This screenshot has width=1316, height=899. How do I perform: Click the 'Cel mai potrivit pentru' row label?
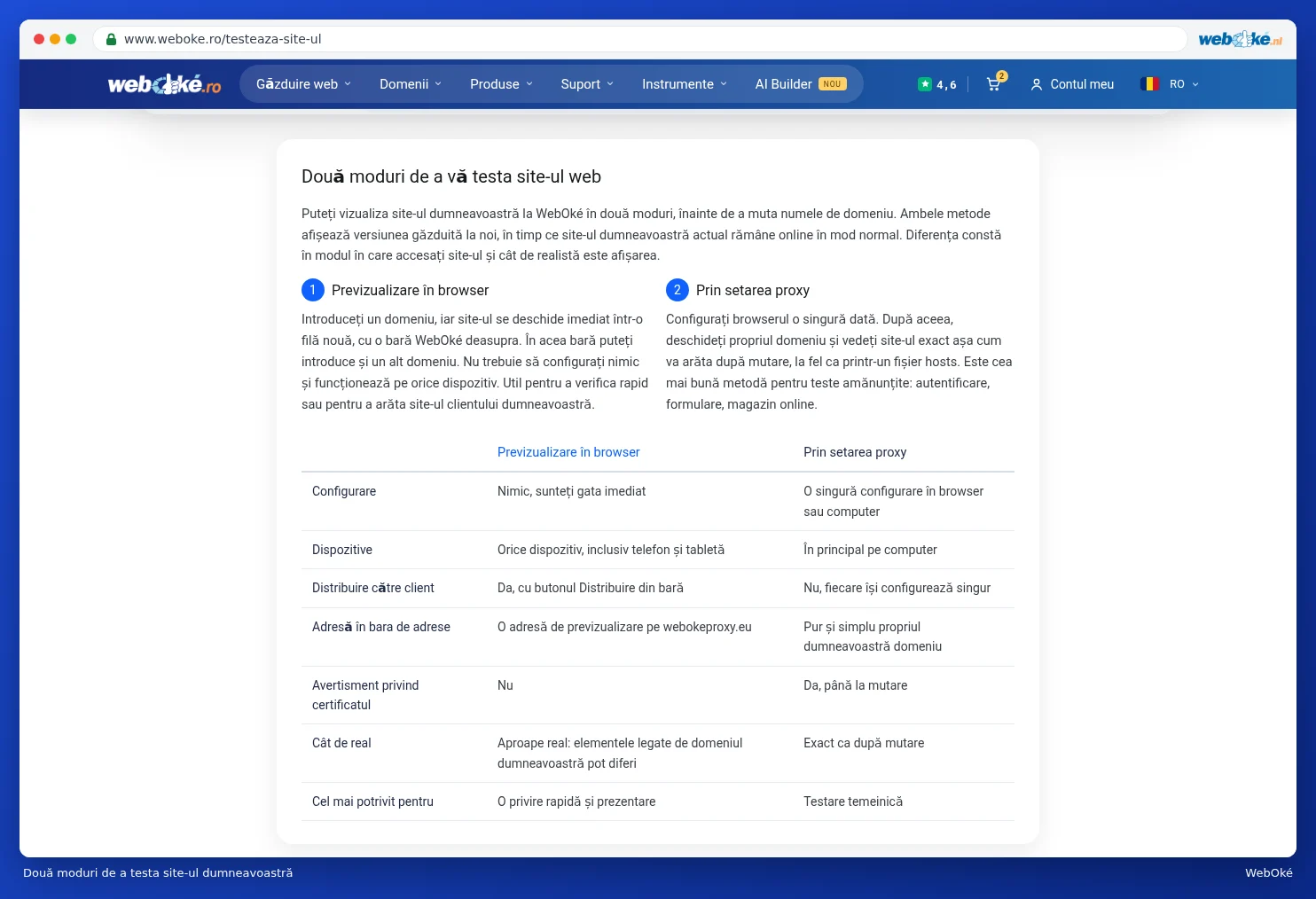tap(372, 801)
